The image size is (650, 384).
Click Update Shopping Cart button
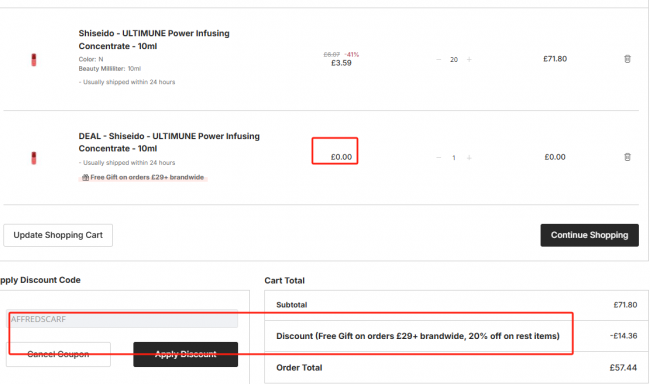click(x=58, y=235)
